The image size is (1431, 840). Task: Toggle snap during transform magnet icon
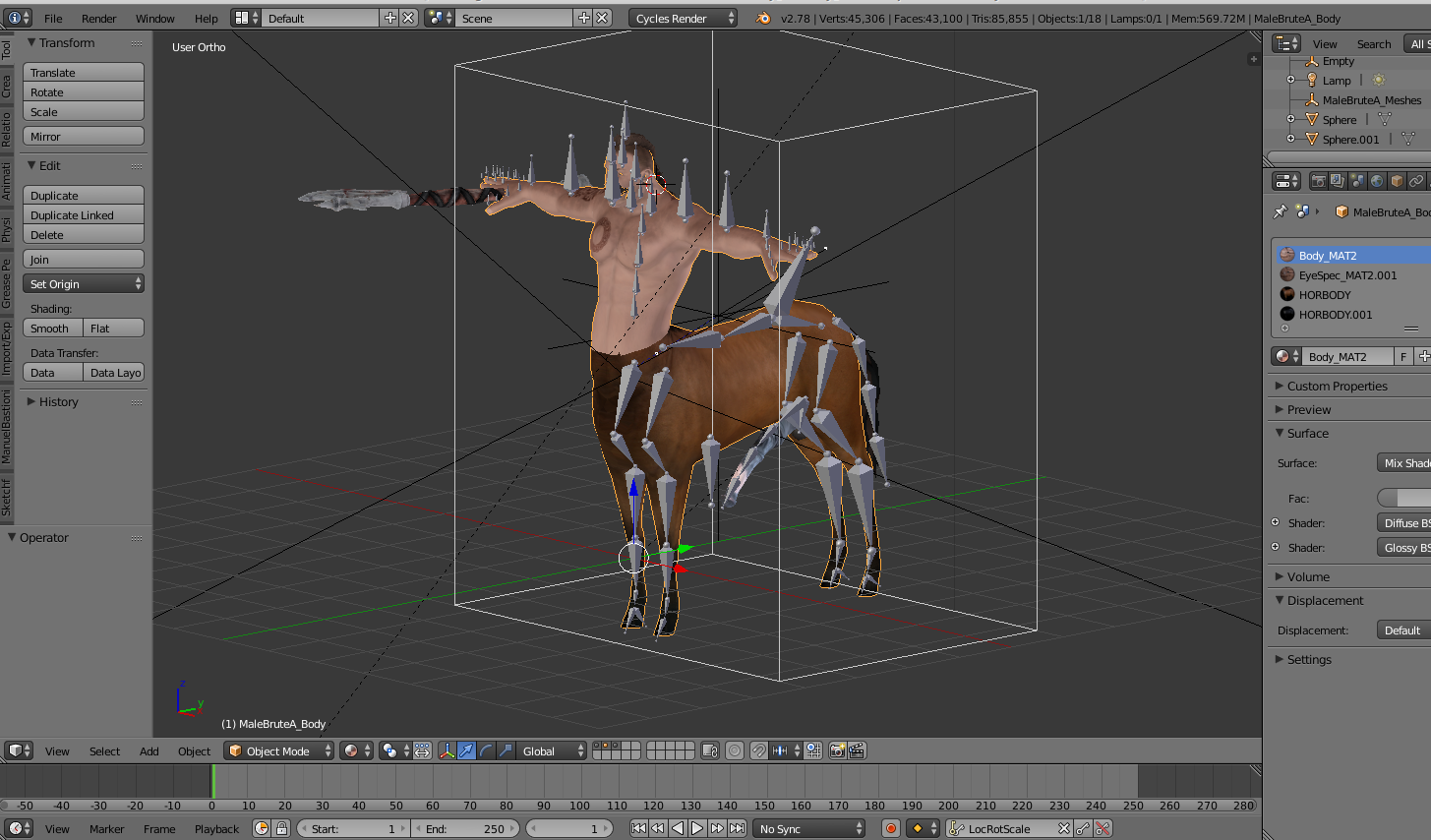[x=759, y=750]
